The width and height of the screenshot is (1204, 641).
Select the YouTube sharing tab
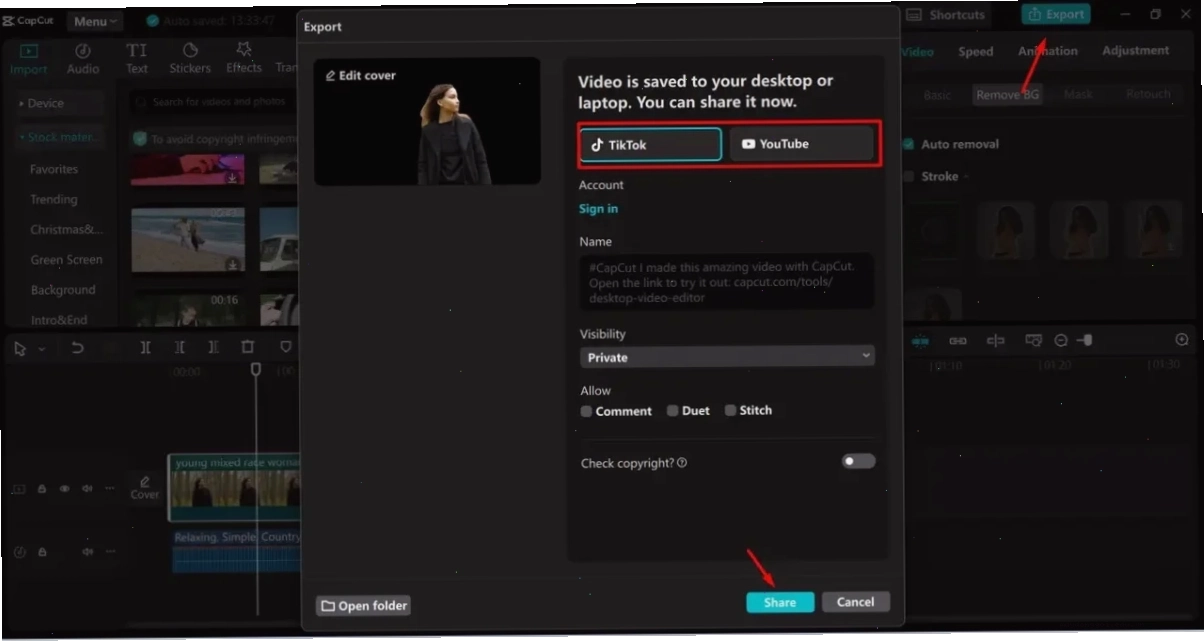801,144
